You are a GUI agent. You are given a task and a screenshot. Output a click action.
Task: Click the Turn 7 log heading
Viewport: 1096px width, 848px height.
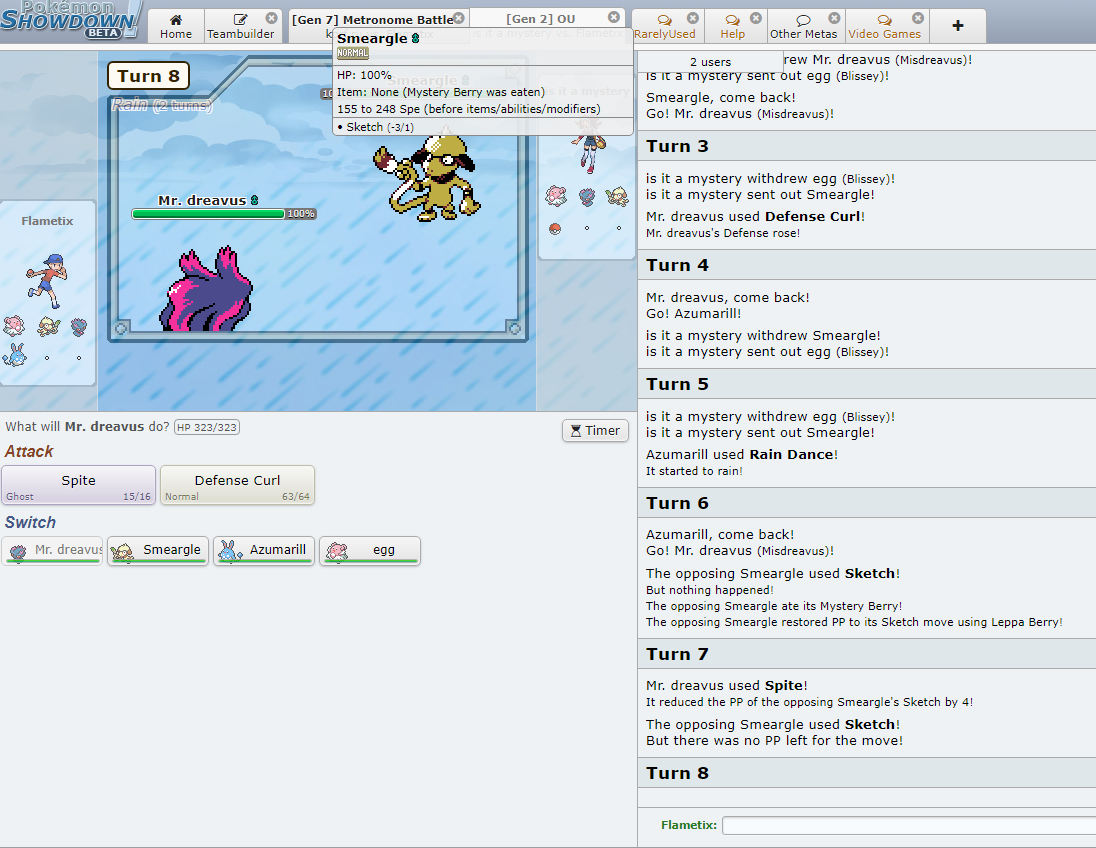tap(677, 654)
